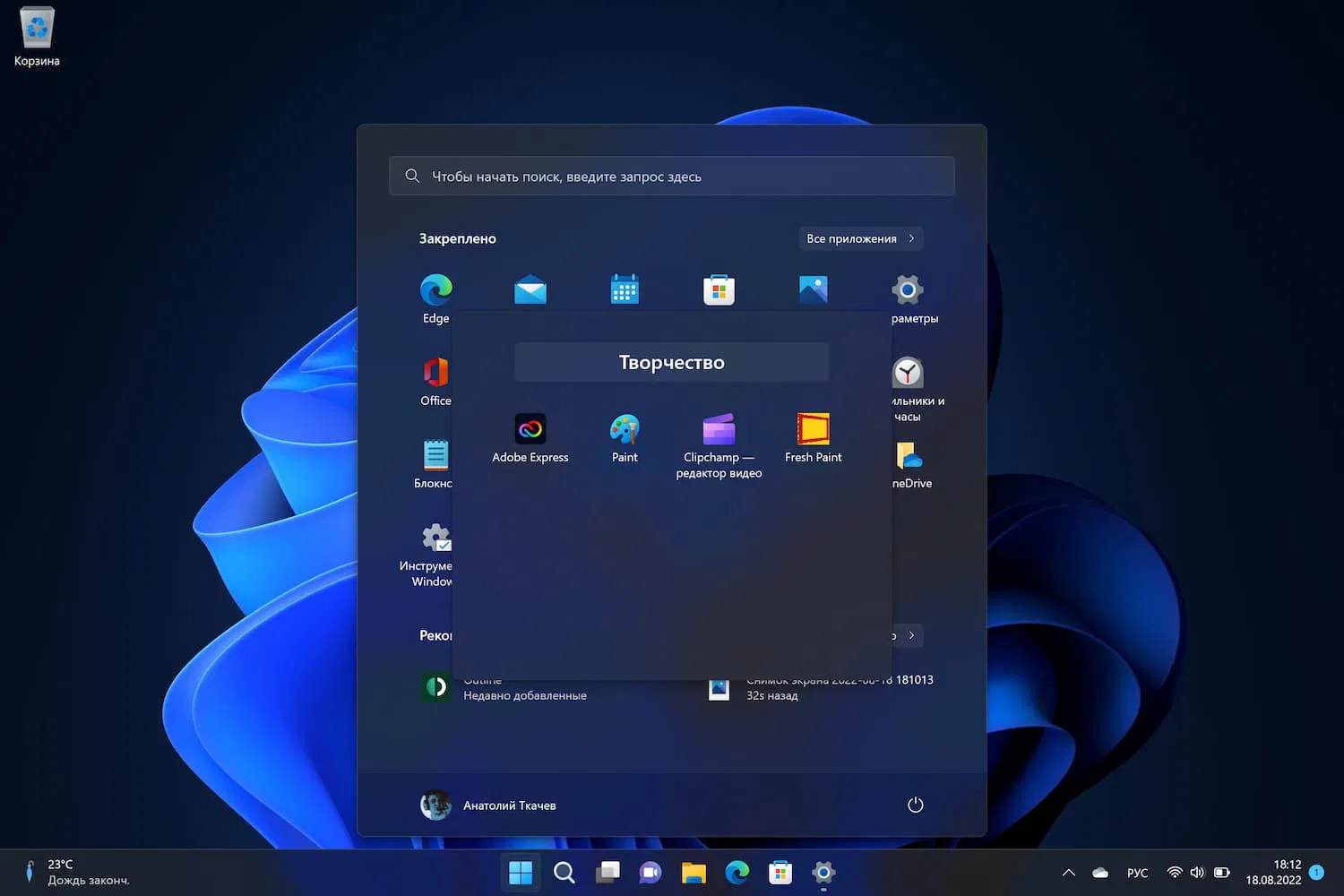
Task: Launch the Fresh Paint app
Action: tap(813, 430)
